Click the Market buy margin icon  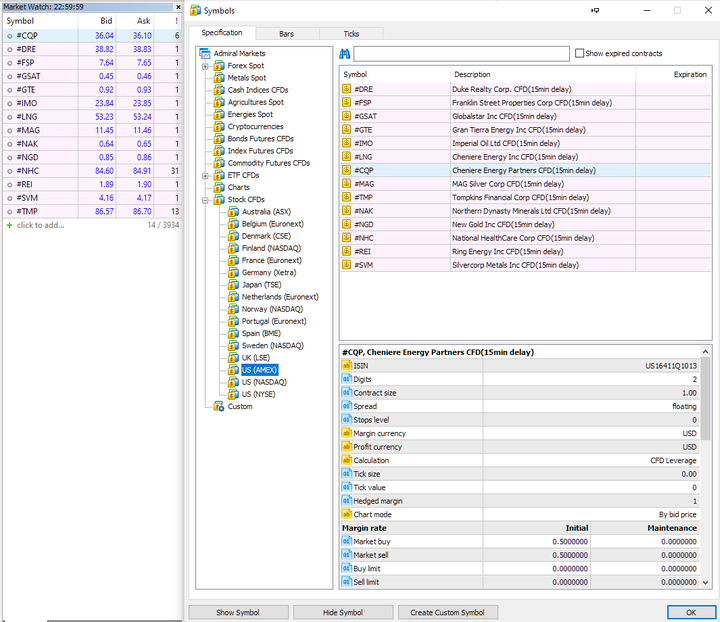tap(347, 541)
